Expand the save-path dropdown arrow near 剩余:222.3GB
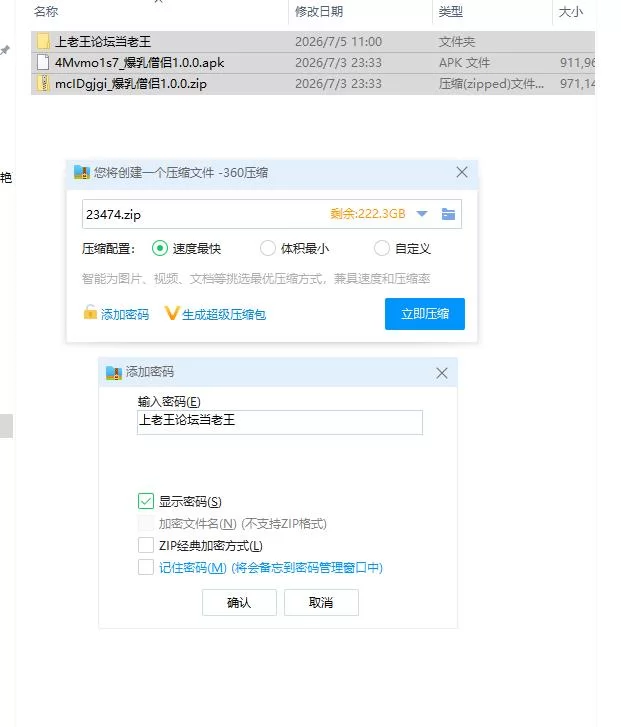 [x=422, y=214]
